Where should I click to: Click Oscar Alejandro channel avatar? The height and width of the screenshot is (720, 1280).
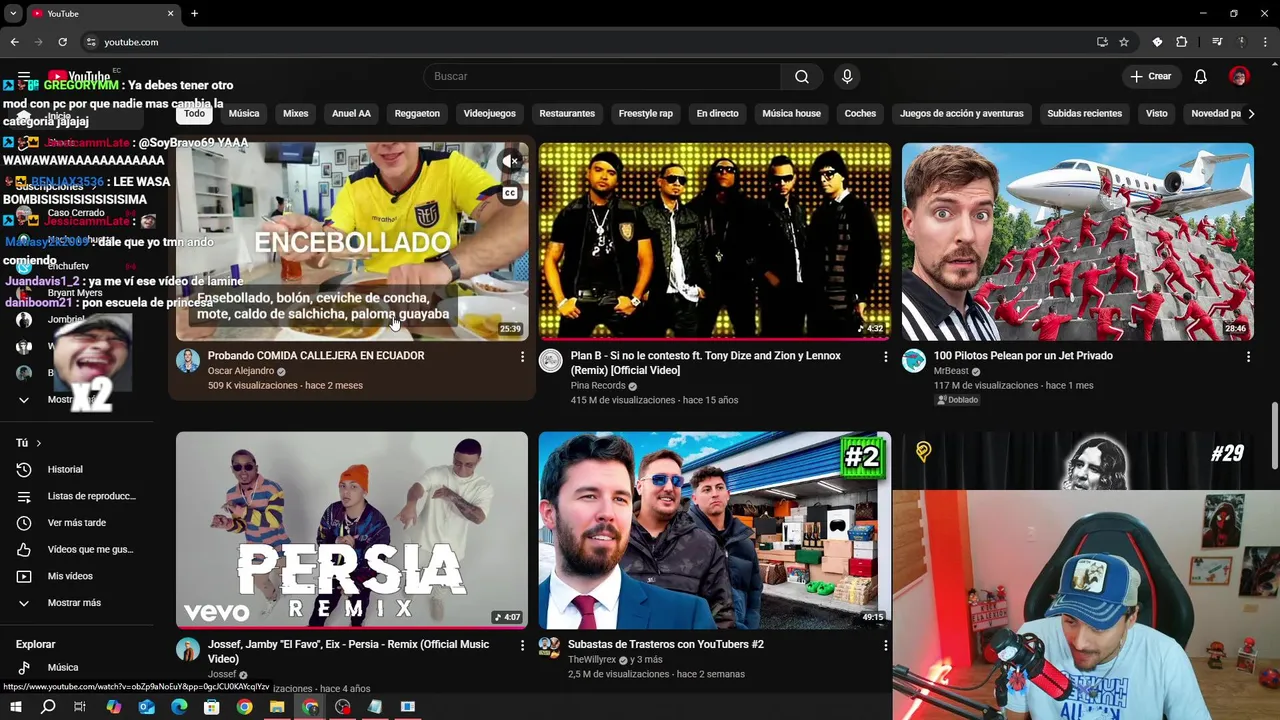188,361
